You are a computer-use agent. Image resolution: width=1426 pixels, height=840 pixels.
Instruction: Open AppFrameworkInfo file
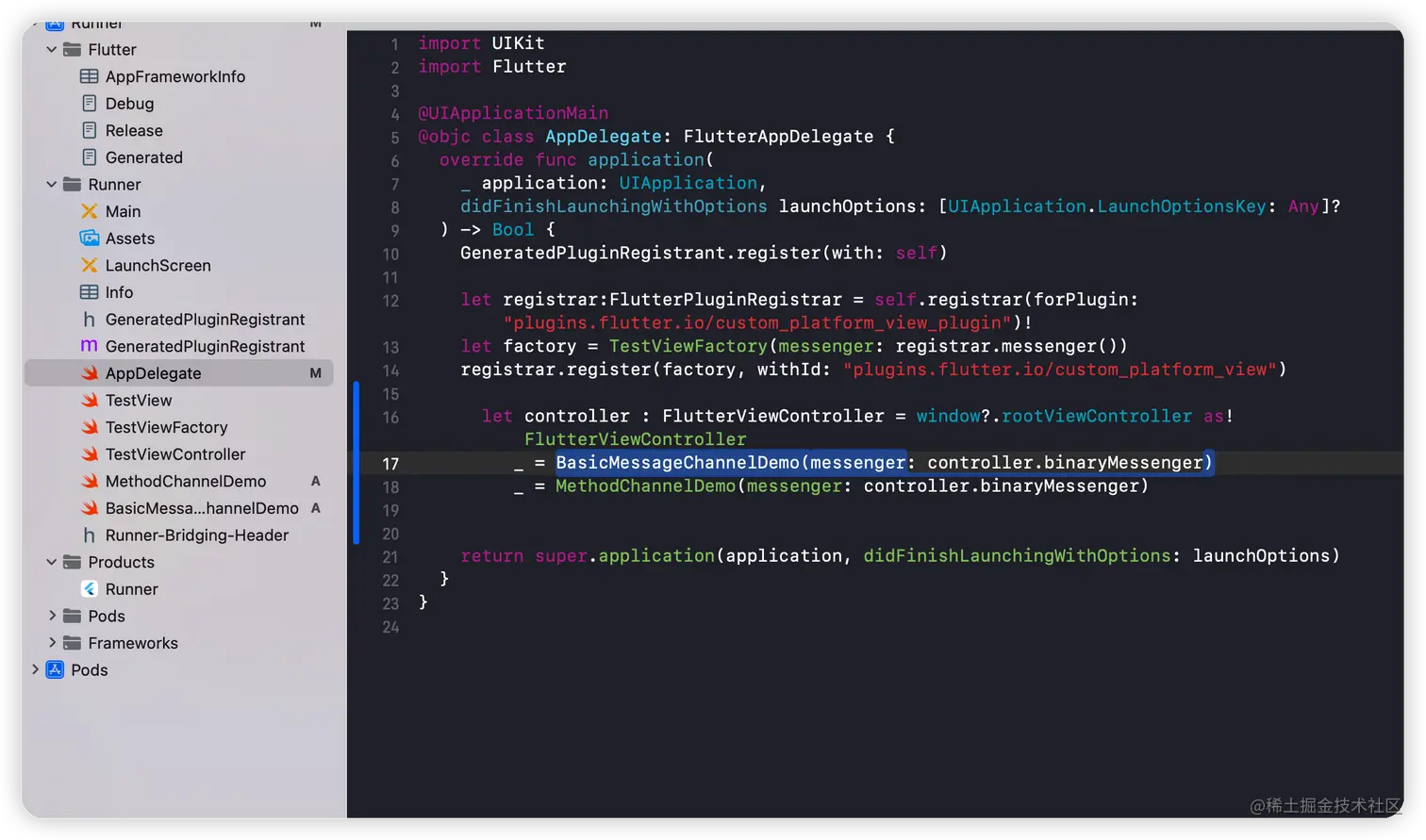pos(175,76)
